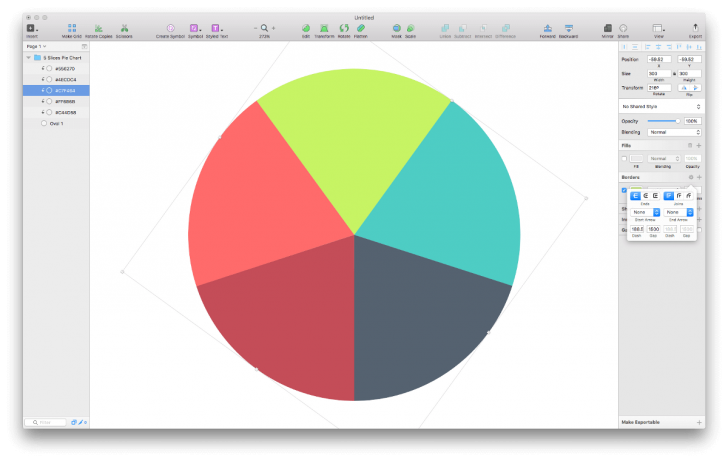Click the Rotate toolbar icon
728x461 pixels.
(x=344, y=28)
